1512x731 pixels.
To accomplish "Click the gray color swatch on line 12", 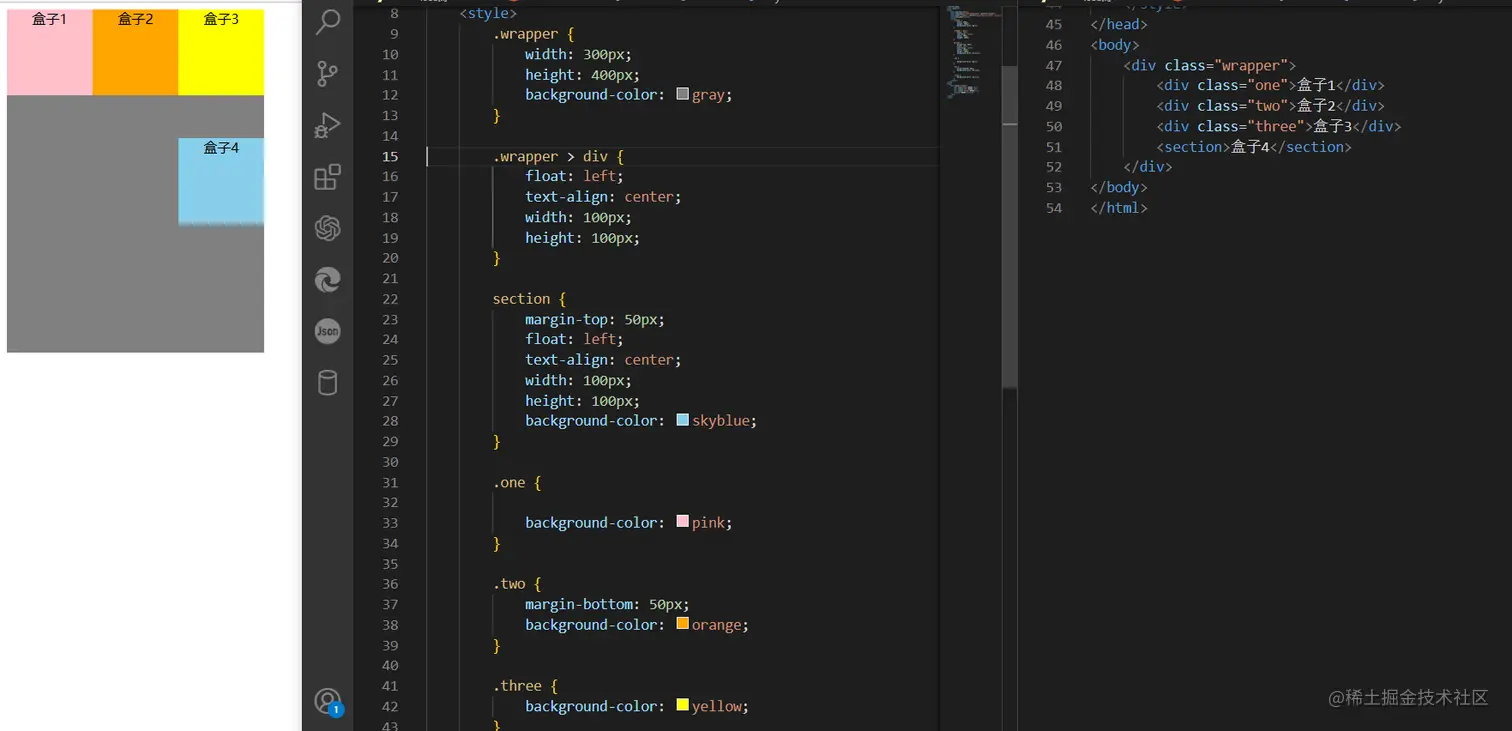I will pos(683,94).
